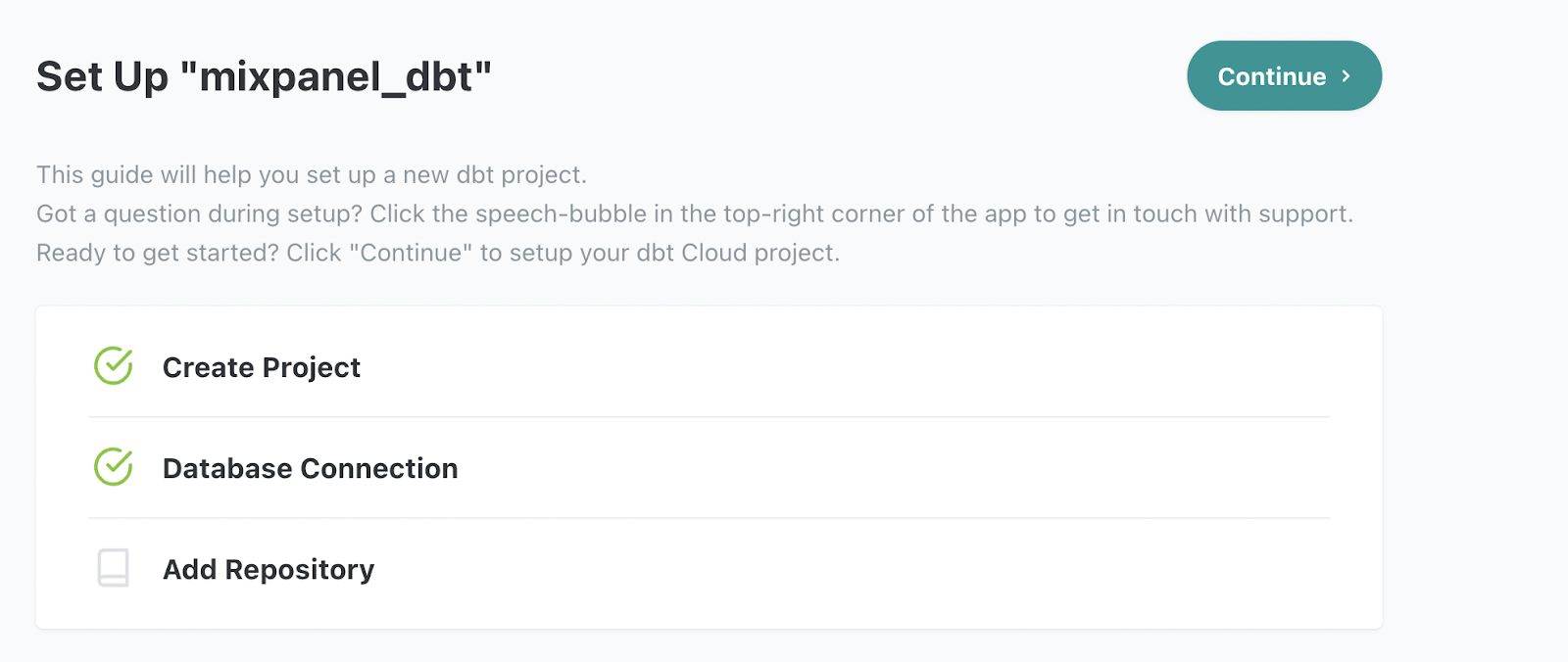Click the "Got a question during setup?" text
The height and width of the screenshot is (662, 1568).
(x=200, y=213)
